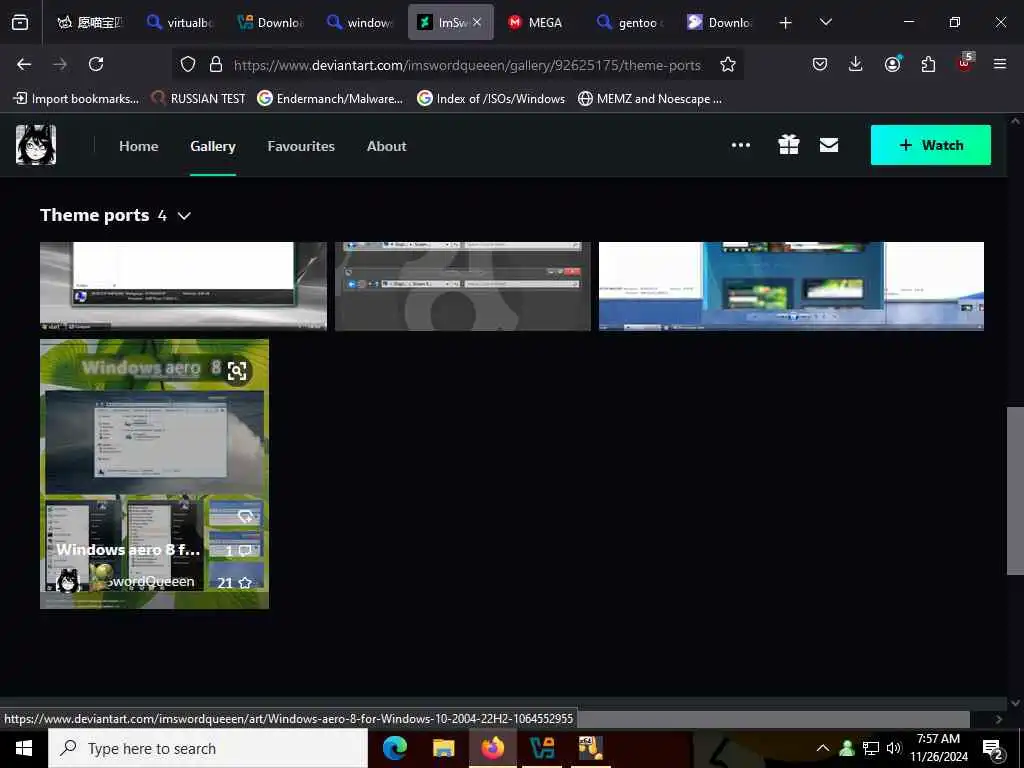The height and width of the screenshot is (768, 1024).
Task: Open the network tray icon
Action: point(871,748)
